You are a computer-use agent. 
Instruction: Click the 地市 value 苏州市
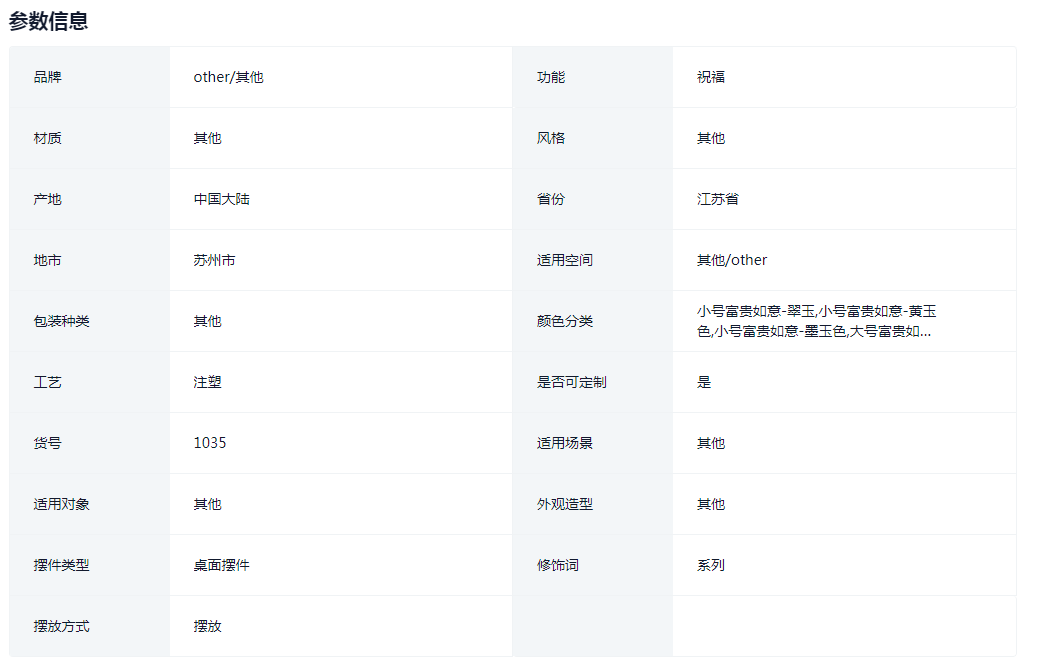[x=222, y=259]
